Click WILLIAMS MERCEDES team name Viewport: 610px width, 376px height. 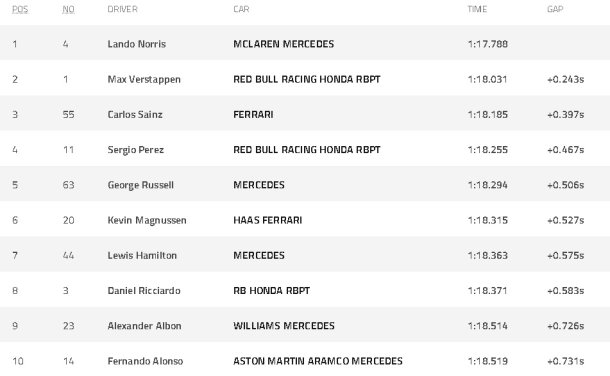pyautogui.click(x=284, y=326)
